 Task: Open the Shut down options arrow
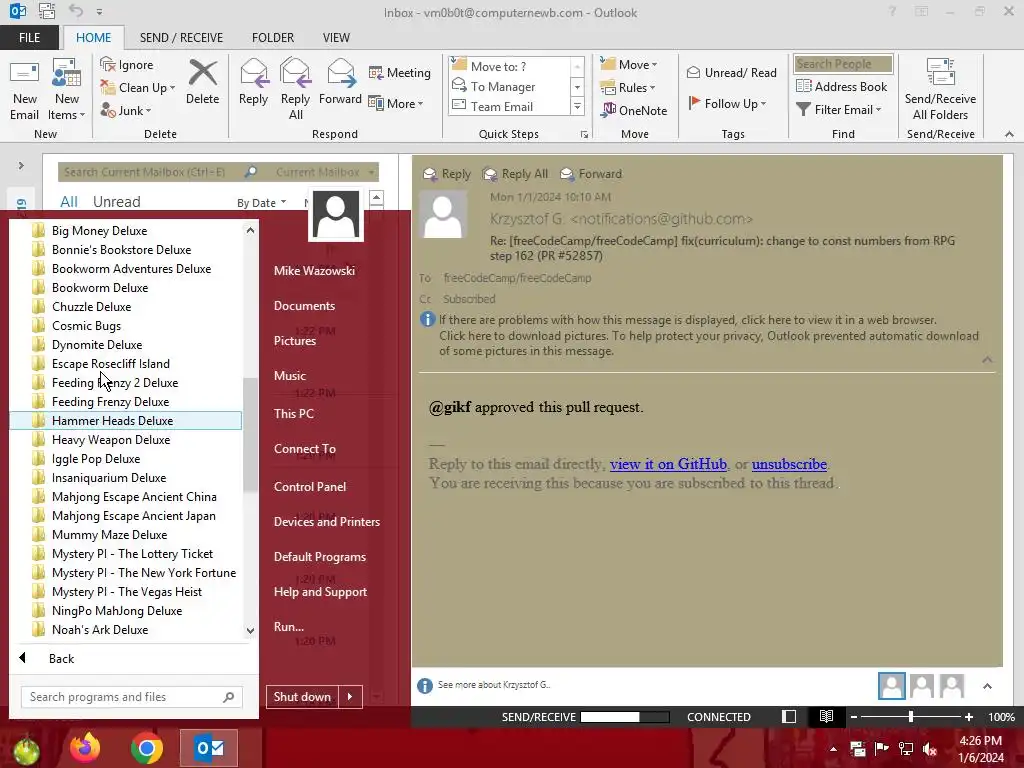coord(351,697)
